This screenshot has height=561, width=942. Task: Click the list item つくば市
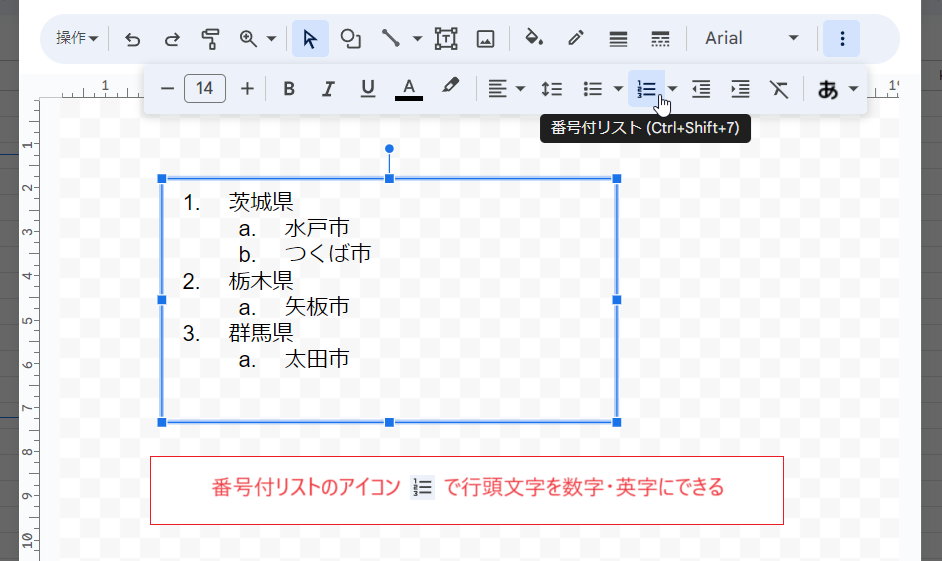pos(327,253)
